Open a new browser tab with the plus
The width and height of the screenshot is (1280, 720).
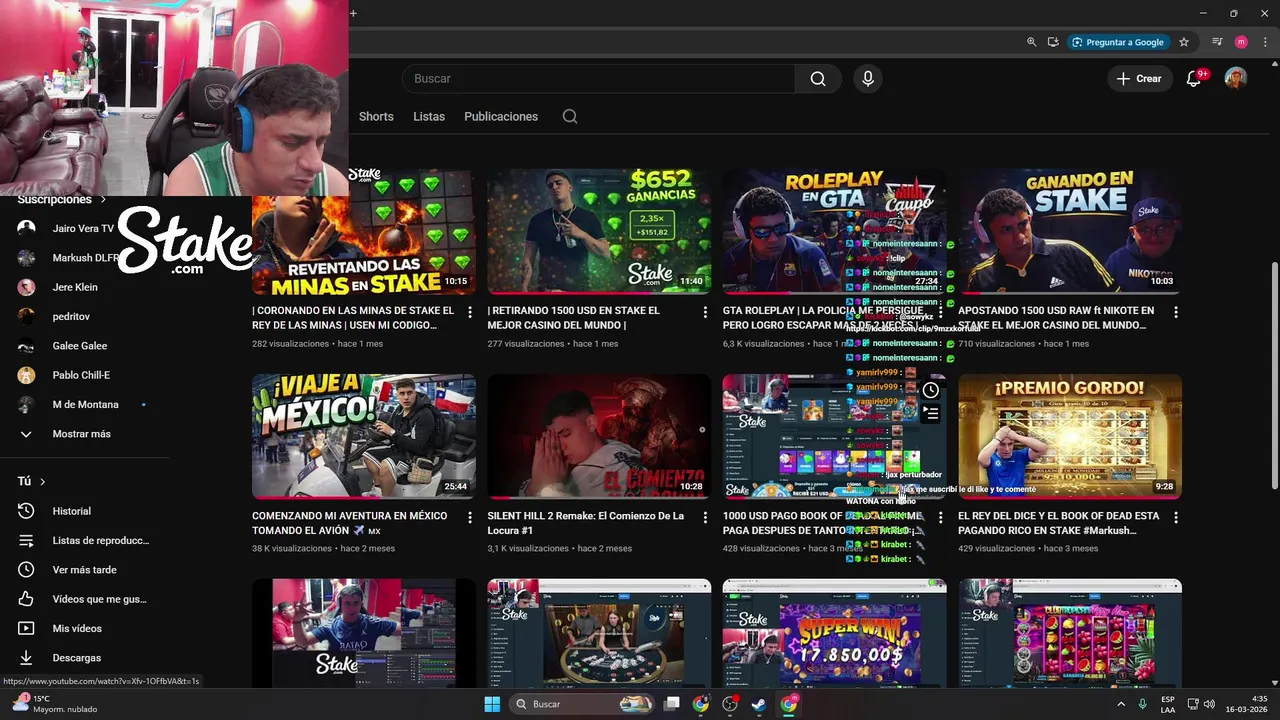(353, 13)
